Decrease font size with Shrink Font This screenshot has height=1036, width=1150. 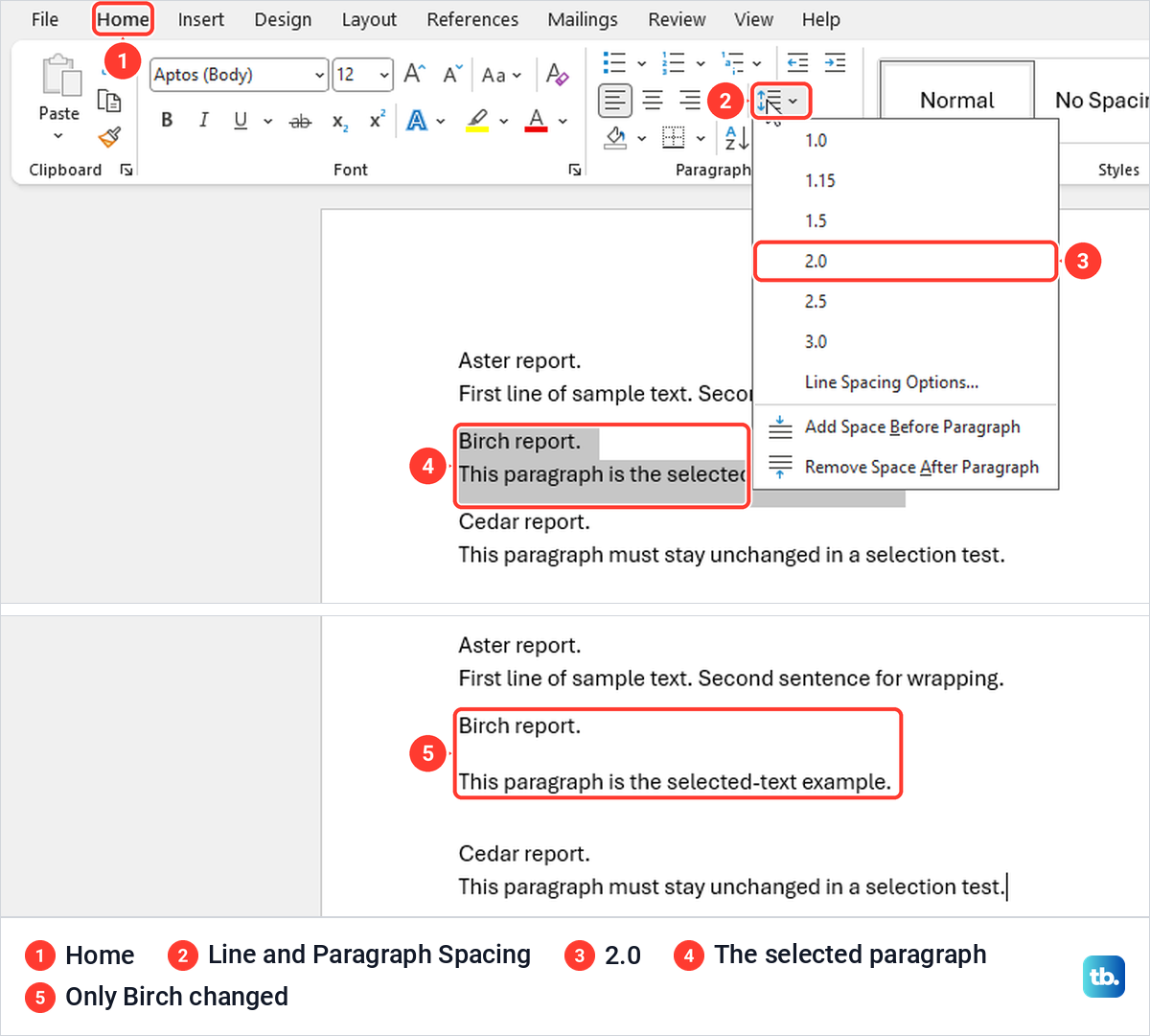coord(452,74)
